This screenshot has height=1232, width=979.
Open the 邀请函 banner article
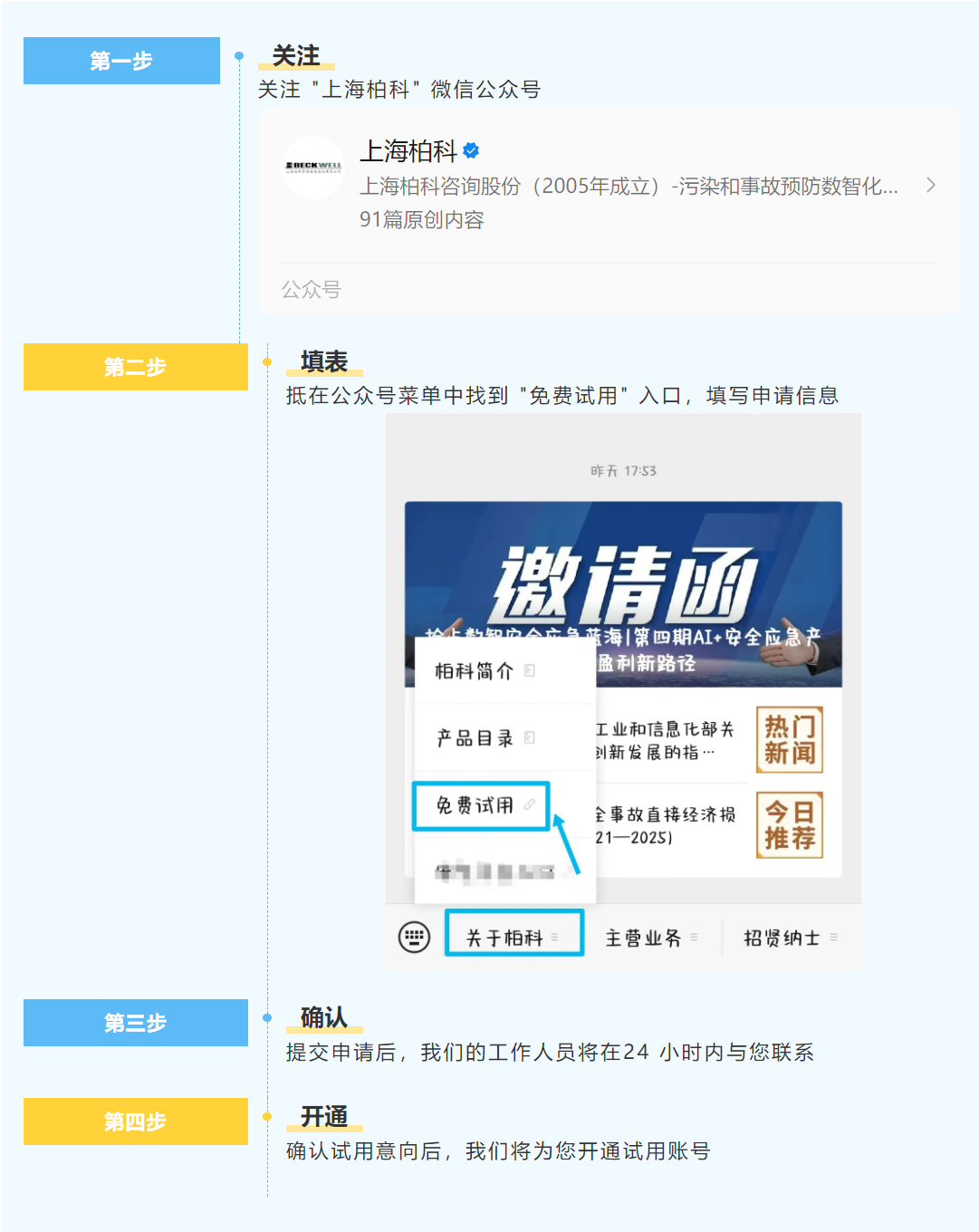[x=623, y=593]
